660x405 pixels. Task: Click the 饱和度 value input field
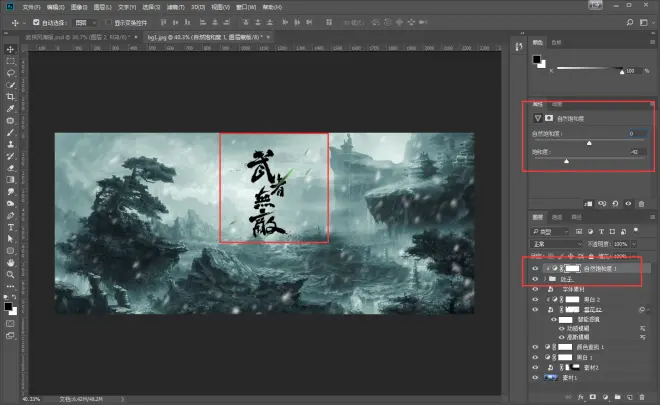(x=638, y=152)
